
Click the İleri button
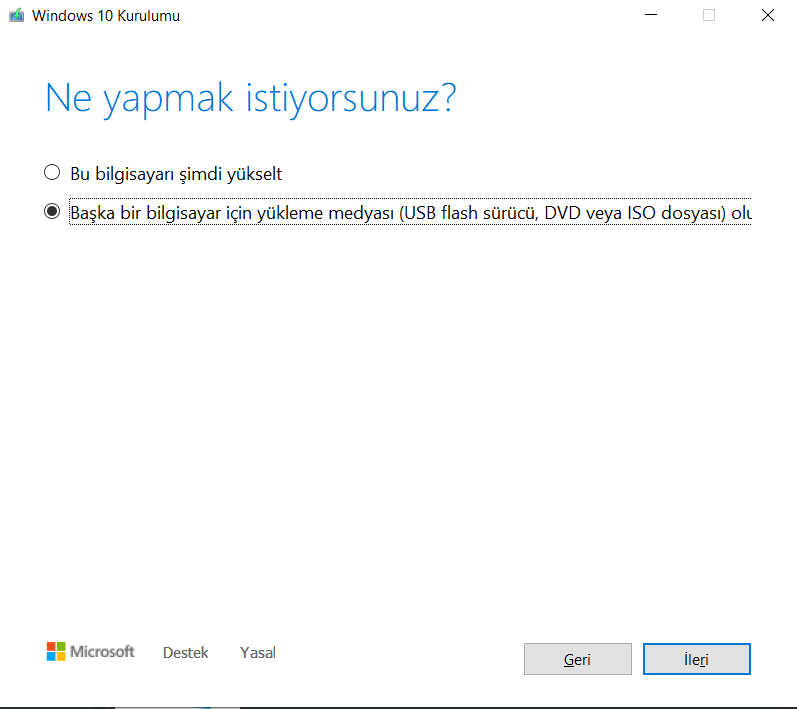tap(696, 659)
